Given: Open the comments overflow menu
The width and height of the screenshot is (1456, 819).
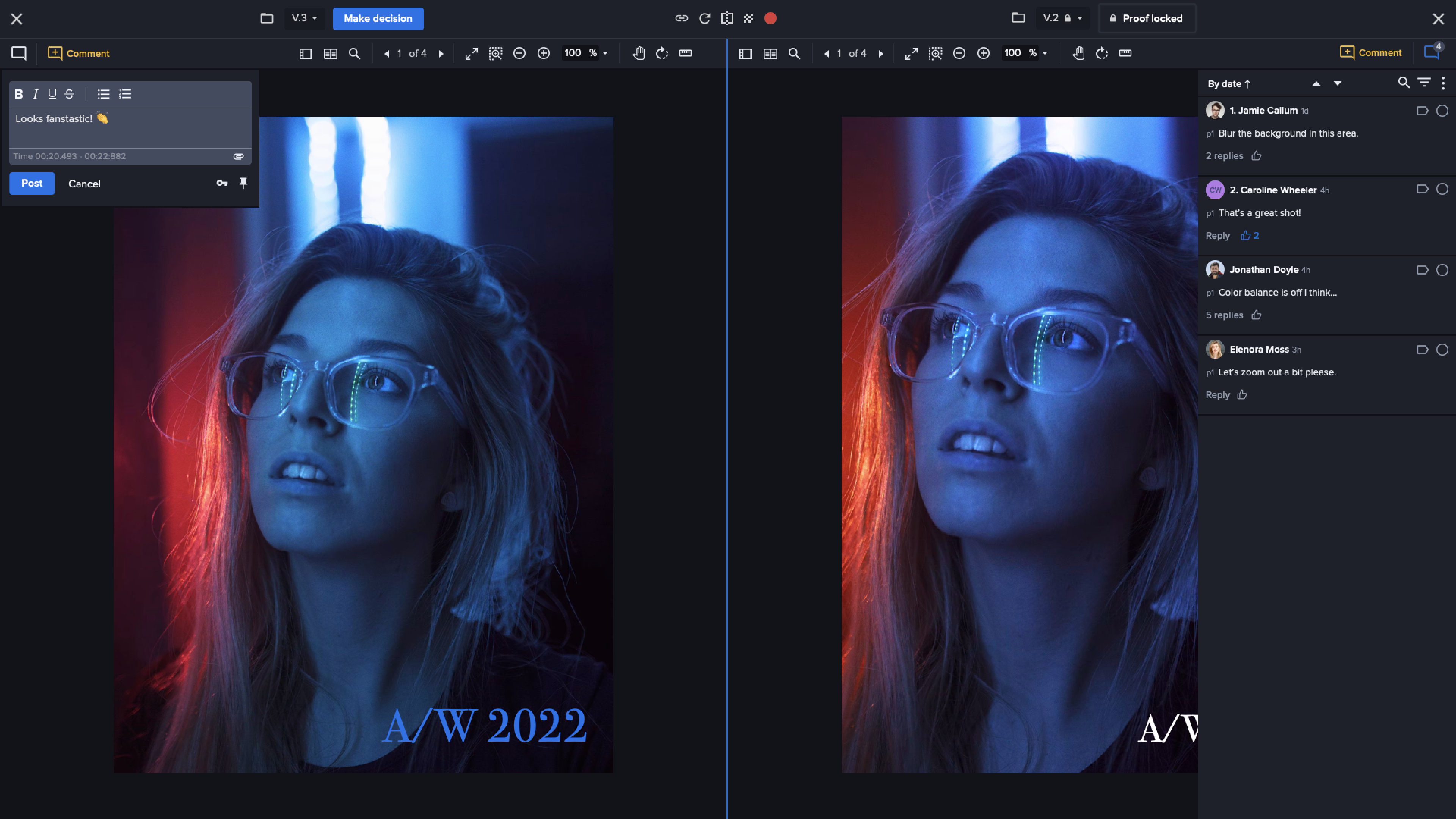Looking at the screenshot, I should pos(1443,83).
